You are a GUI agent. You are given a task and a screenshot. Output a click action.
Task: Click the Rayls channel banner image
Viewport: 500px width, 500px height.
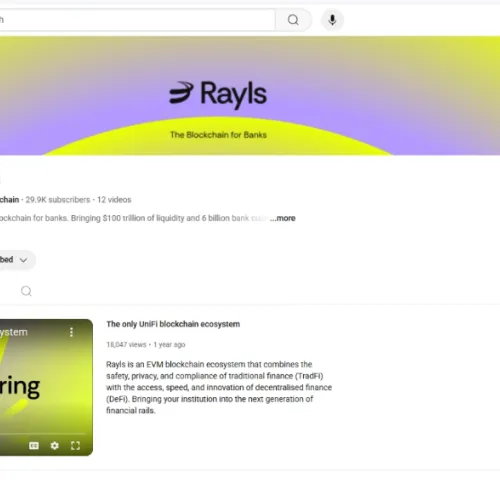click(x=250, y=96)
